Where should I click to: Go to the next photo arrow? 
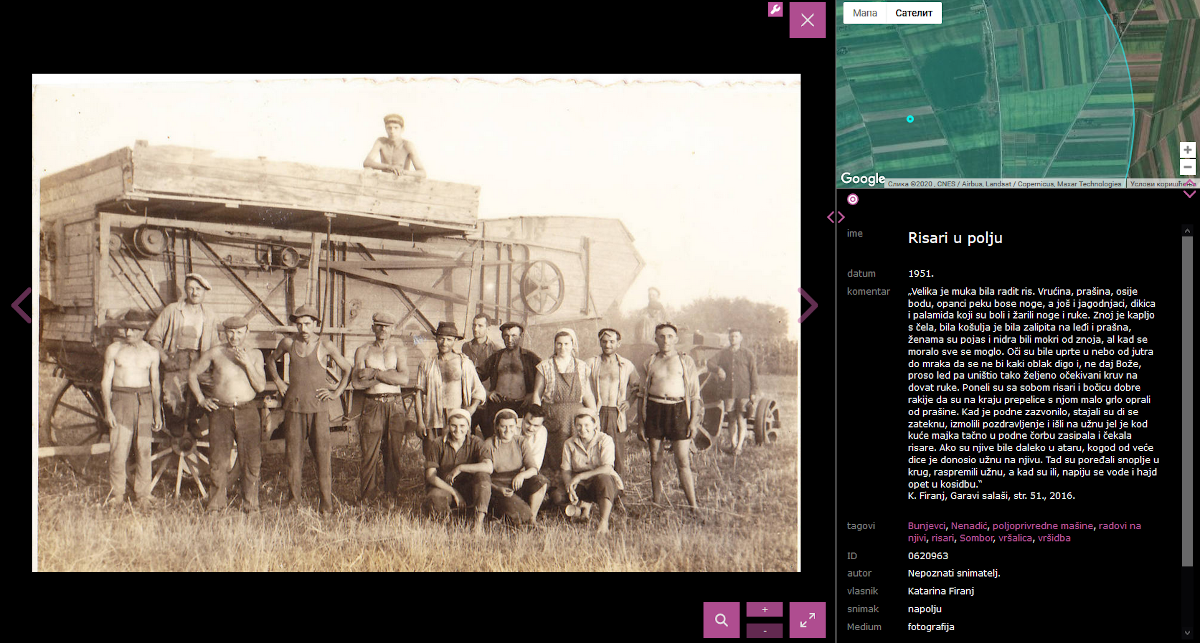(x=808, y=305)
